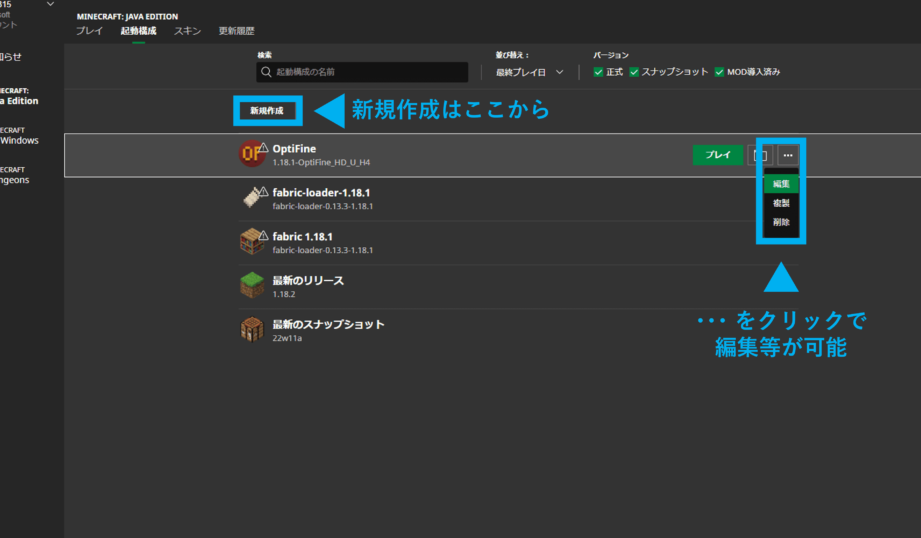Viewport: 921px width, 538px height.
Task: Select the Minecraft Java Edition sidebar entry
Action: 19,96
